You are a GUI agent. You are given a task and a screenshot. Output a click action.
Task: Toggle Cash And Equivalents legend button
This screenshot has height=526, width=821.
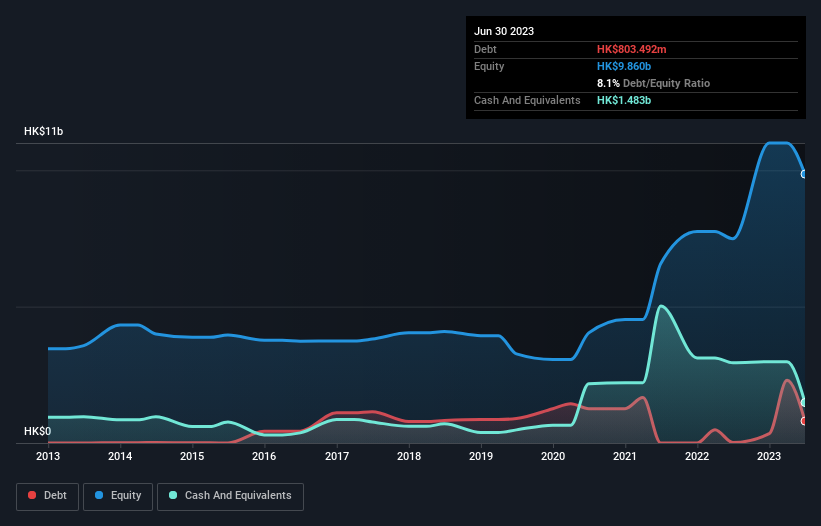point(230,496)
